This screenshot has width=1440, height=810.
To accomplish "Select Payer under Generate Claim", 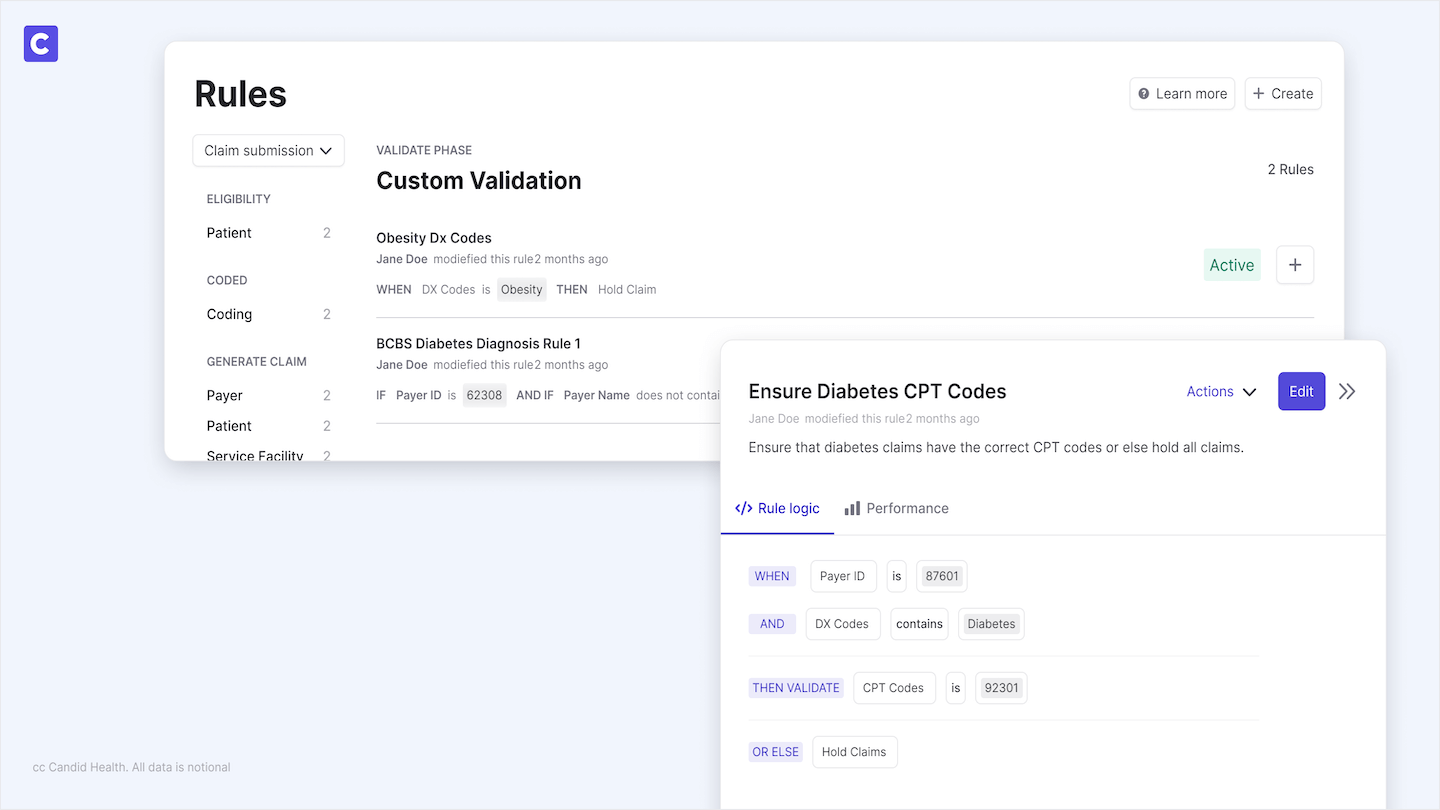I will (225, 396).
